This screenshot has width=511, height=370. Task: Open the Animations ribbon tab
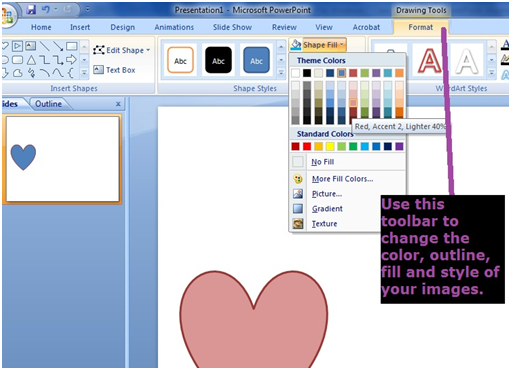point(174,27)
